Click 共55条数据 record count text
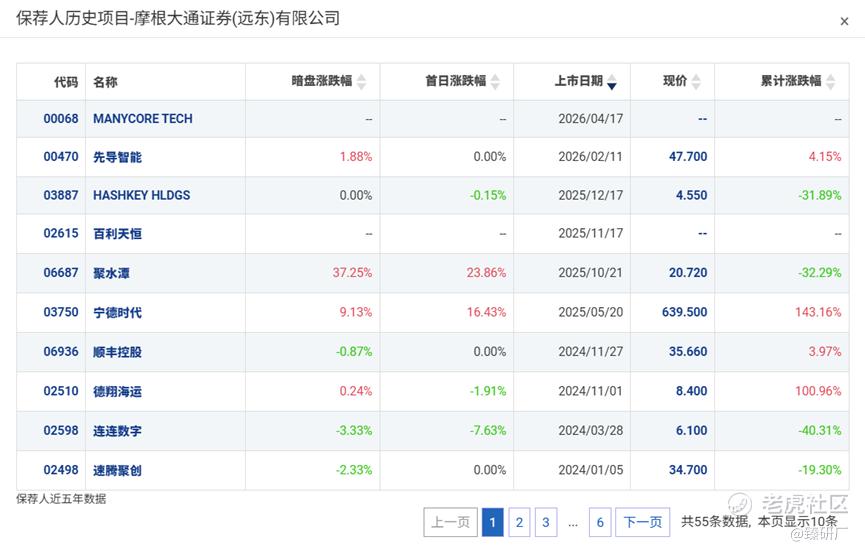The width and height of the screenshot is (865, 554). pos(716,521)
